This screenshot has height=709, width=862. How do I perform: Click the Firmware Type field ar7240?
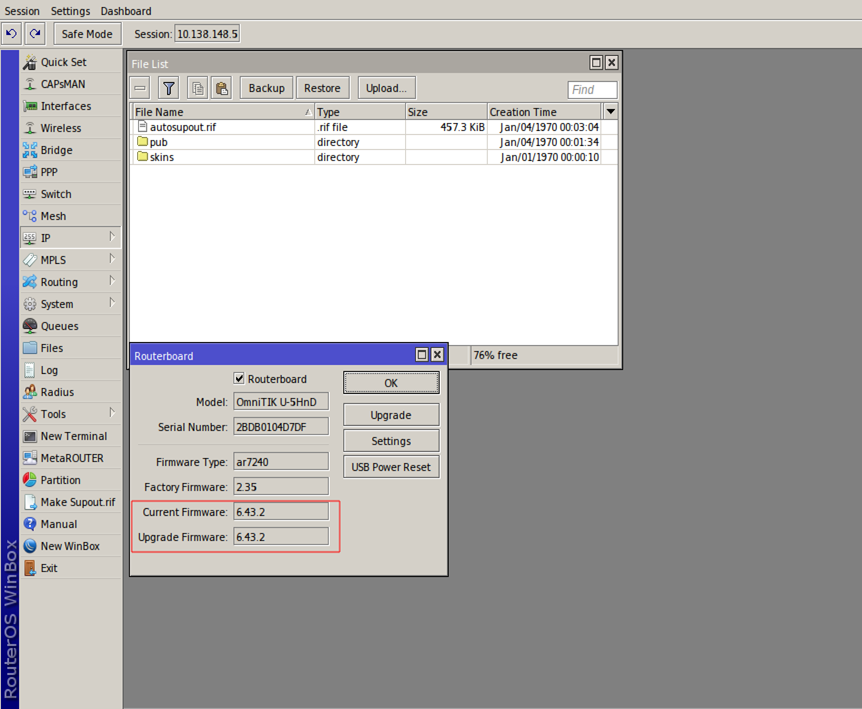pos(281,462)
